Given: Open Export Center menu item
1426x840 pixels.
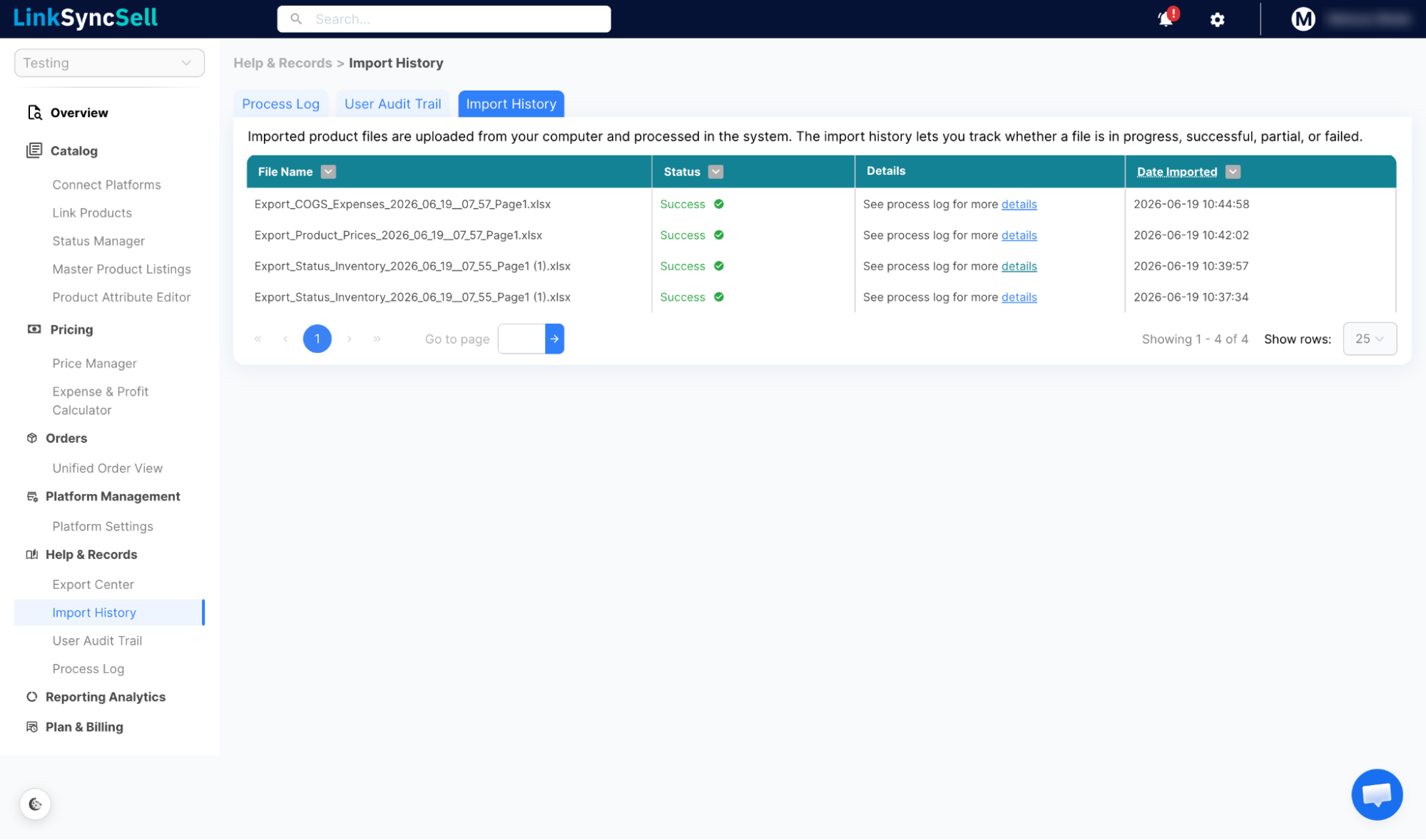Looking at the screenshot, I should tap(93, 585).
